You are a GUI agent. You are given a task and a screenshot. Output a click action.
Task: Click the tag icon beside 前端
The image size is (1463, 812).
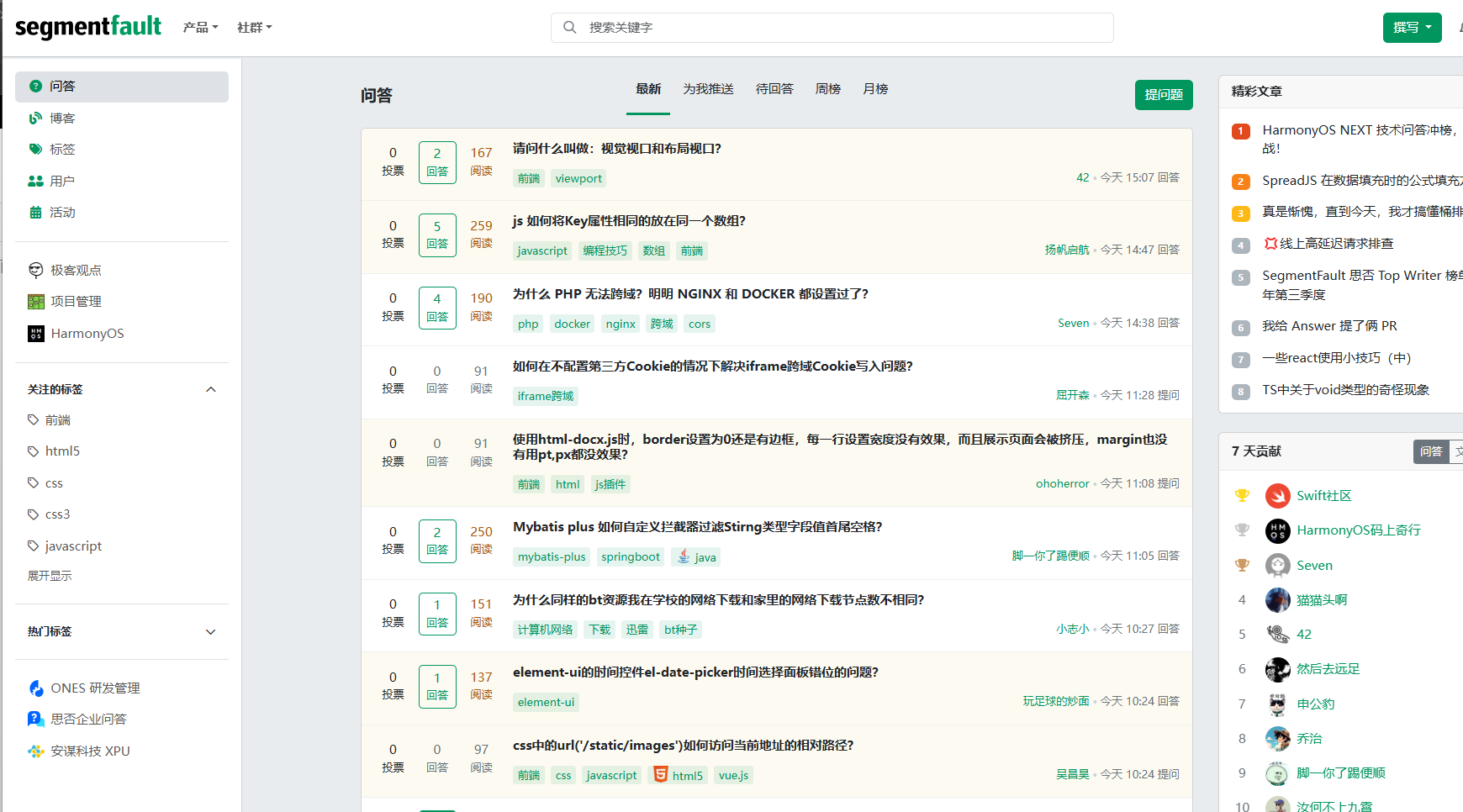click(33, 419)
